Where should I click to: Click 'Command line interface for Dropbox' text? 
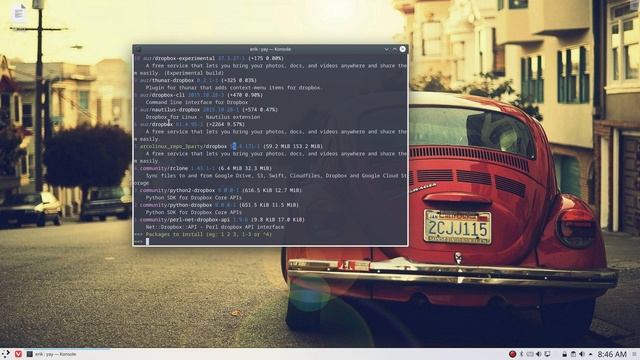[x=197, y=102]
